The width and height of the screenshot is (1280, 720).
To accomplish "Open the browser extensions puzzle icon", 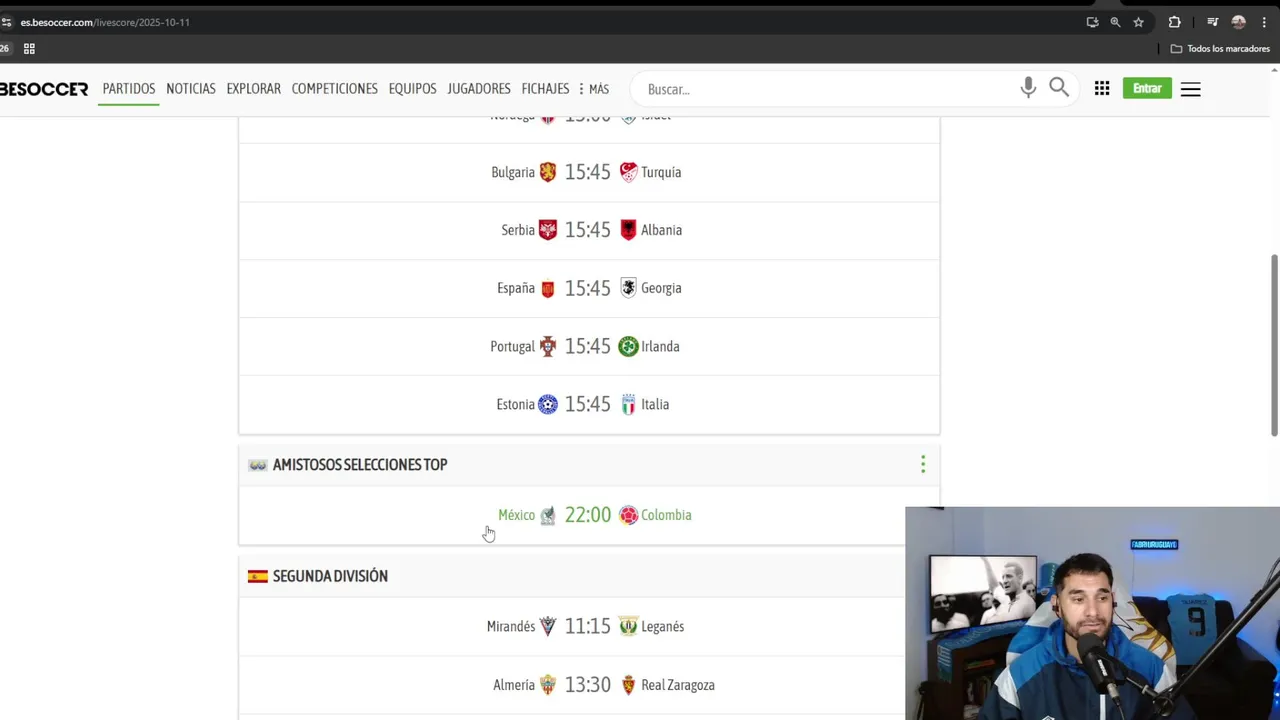I will [1175, 22].
